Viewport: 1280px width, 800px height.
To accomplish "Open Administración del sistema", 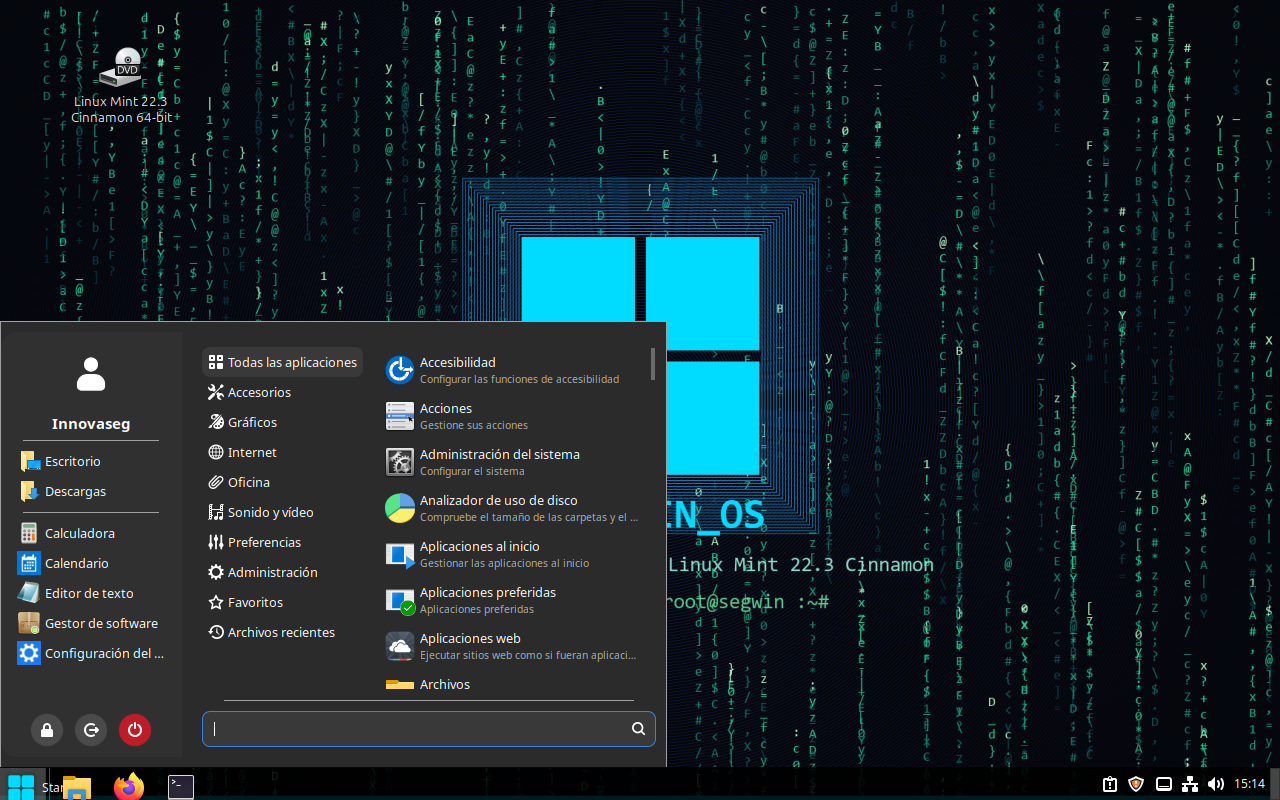I will click(x=514, y=462).
